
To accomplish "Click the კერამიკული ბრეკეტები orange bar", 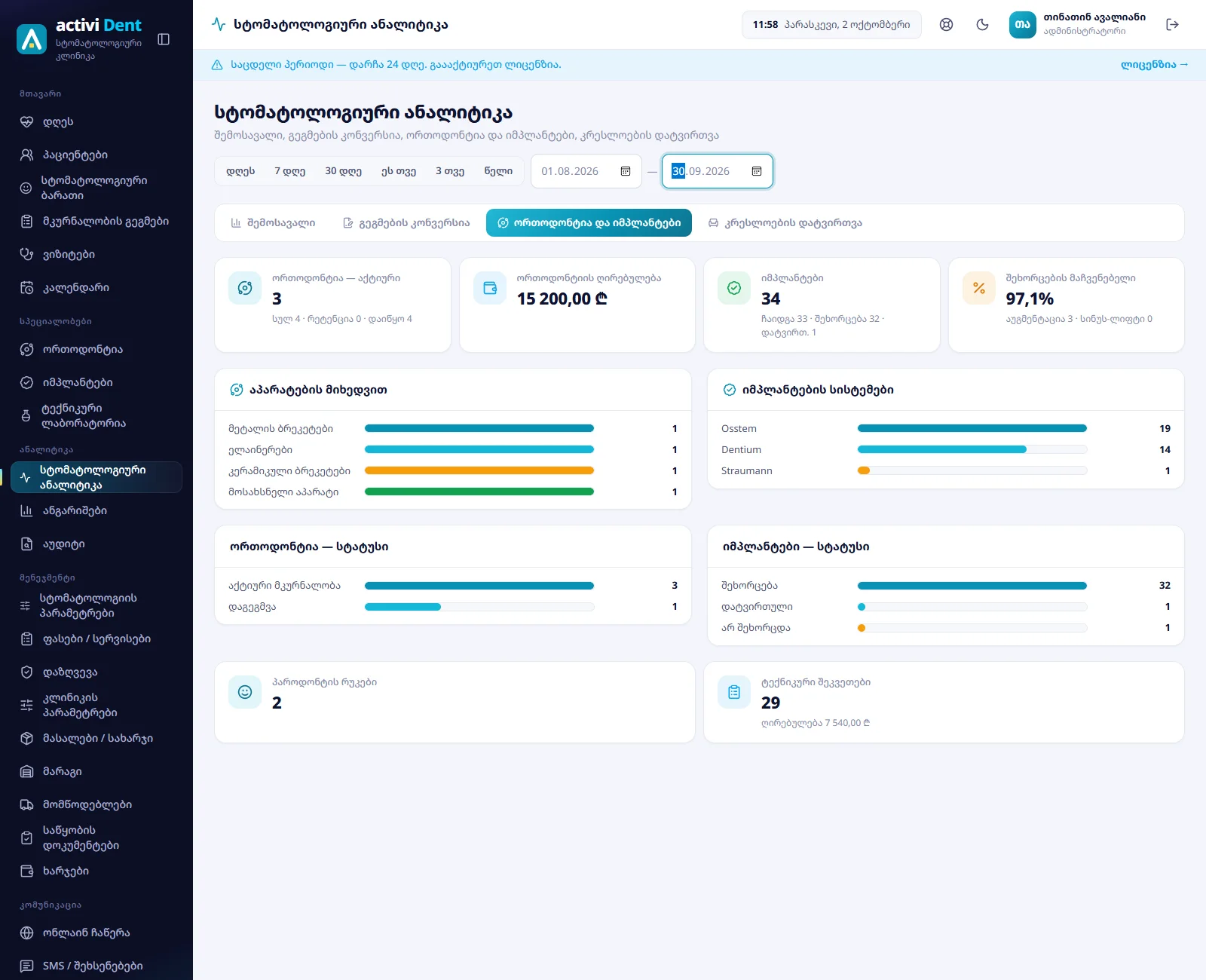I will [479, 470].
